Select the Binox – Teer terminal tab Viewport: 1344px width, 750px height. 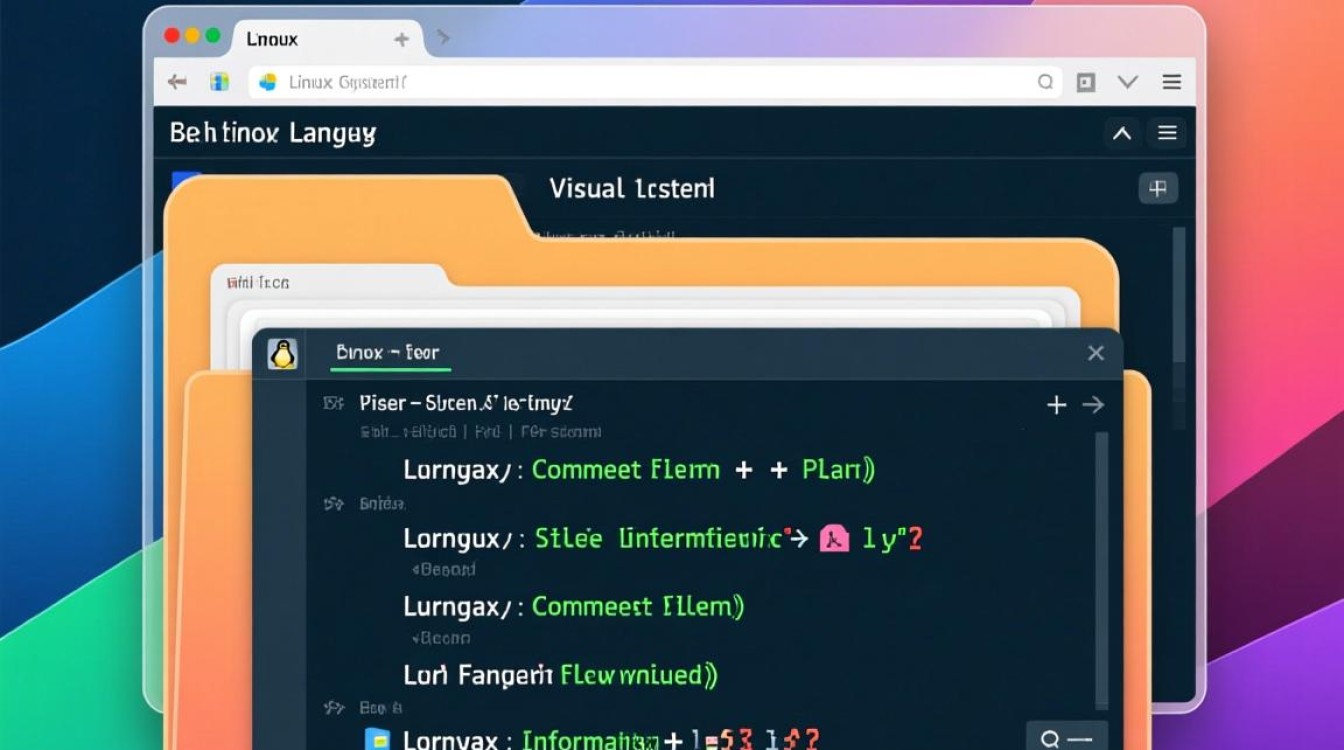coord(388,353)
